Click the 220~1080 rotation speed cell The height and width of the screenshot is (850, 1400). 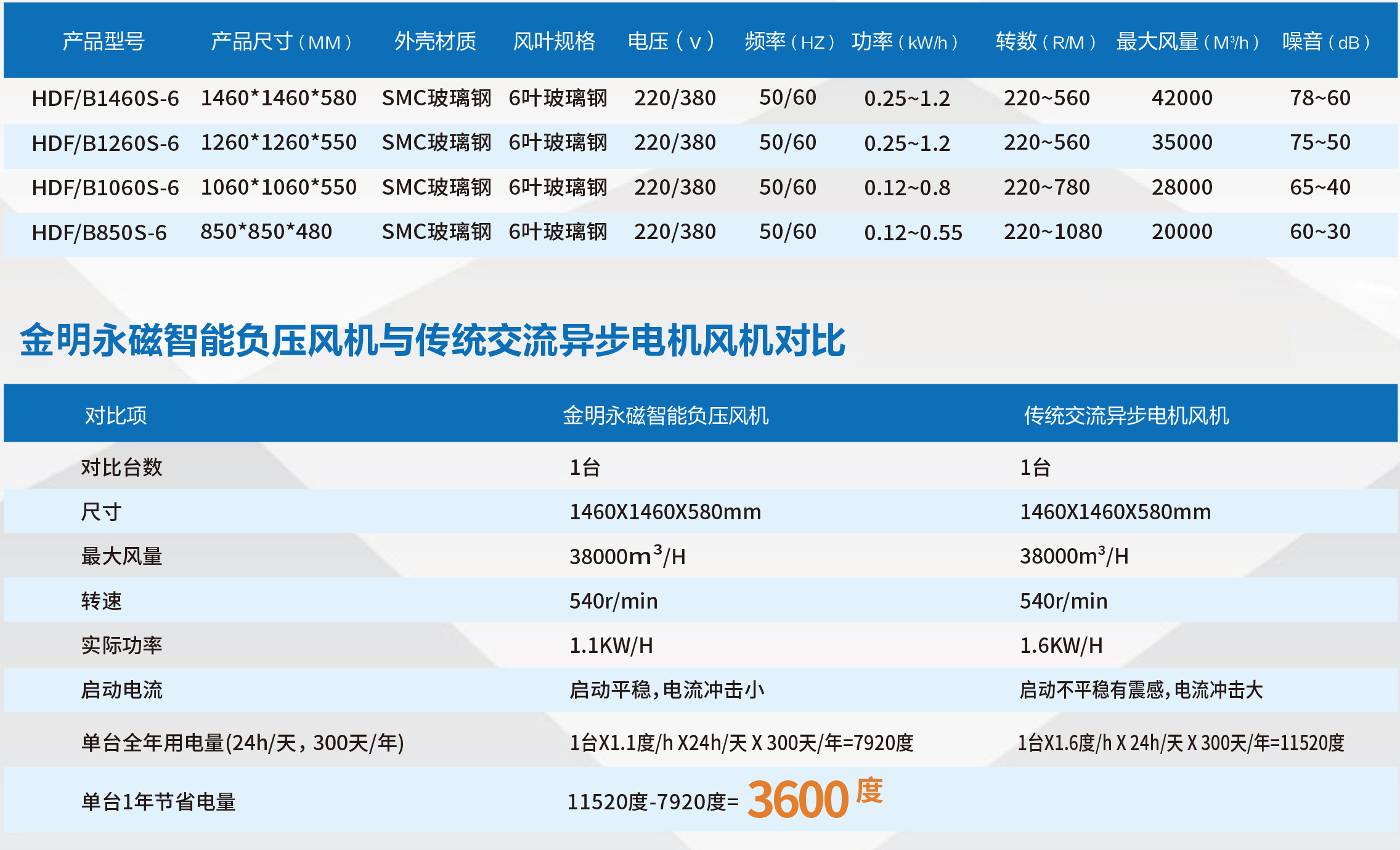pyautogui.click(x=1052, y=232)
